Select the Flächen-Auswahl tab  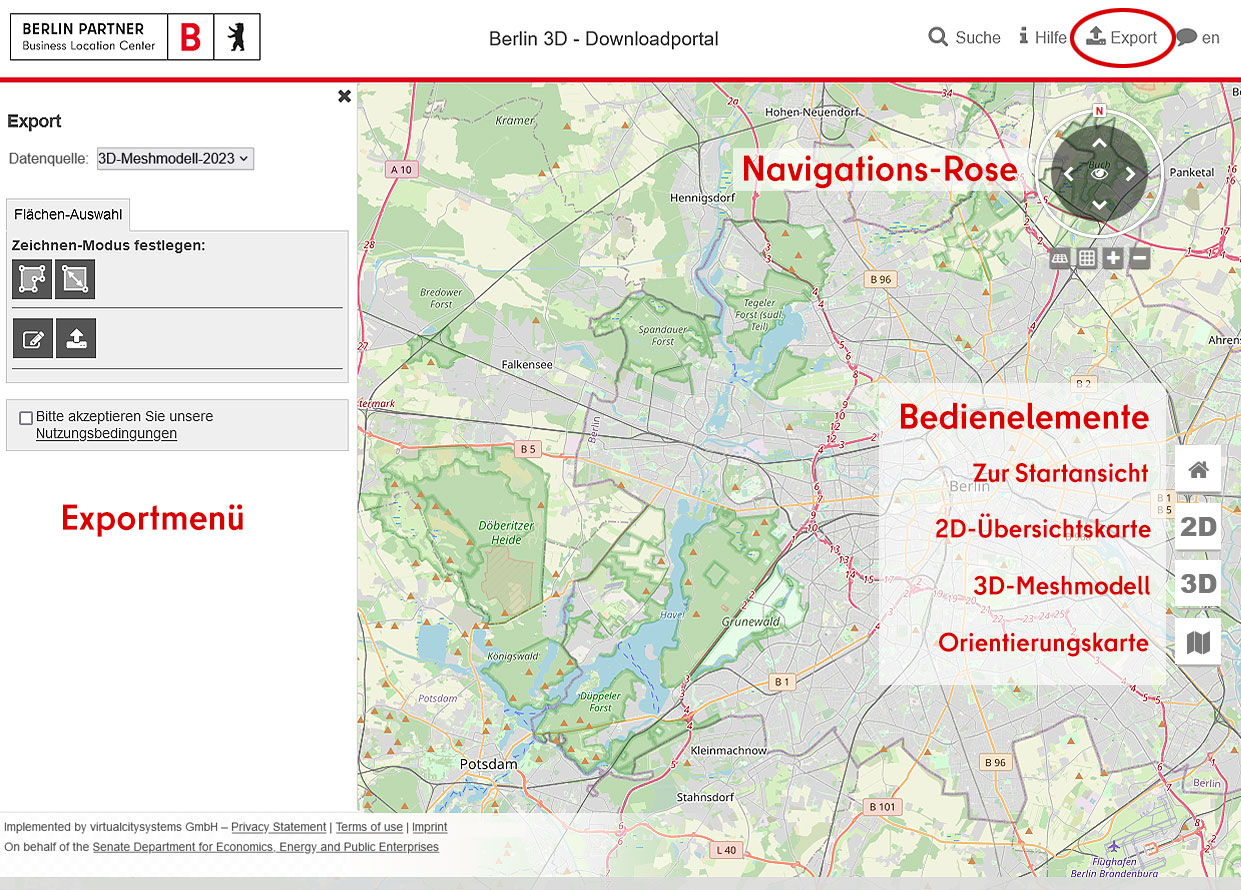68,215
